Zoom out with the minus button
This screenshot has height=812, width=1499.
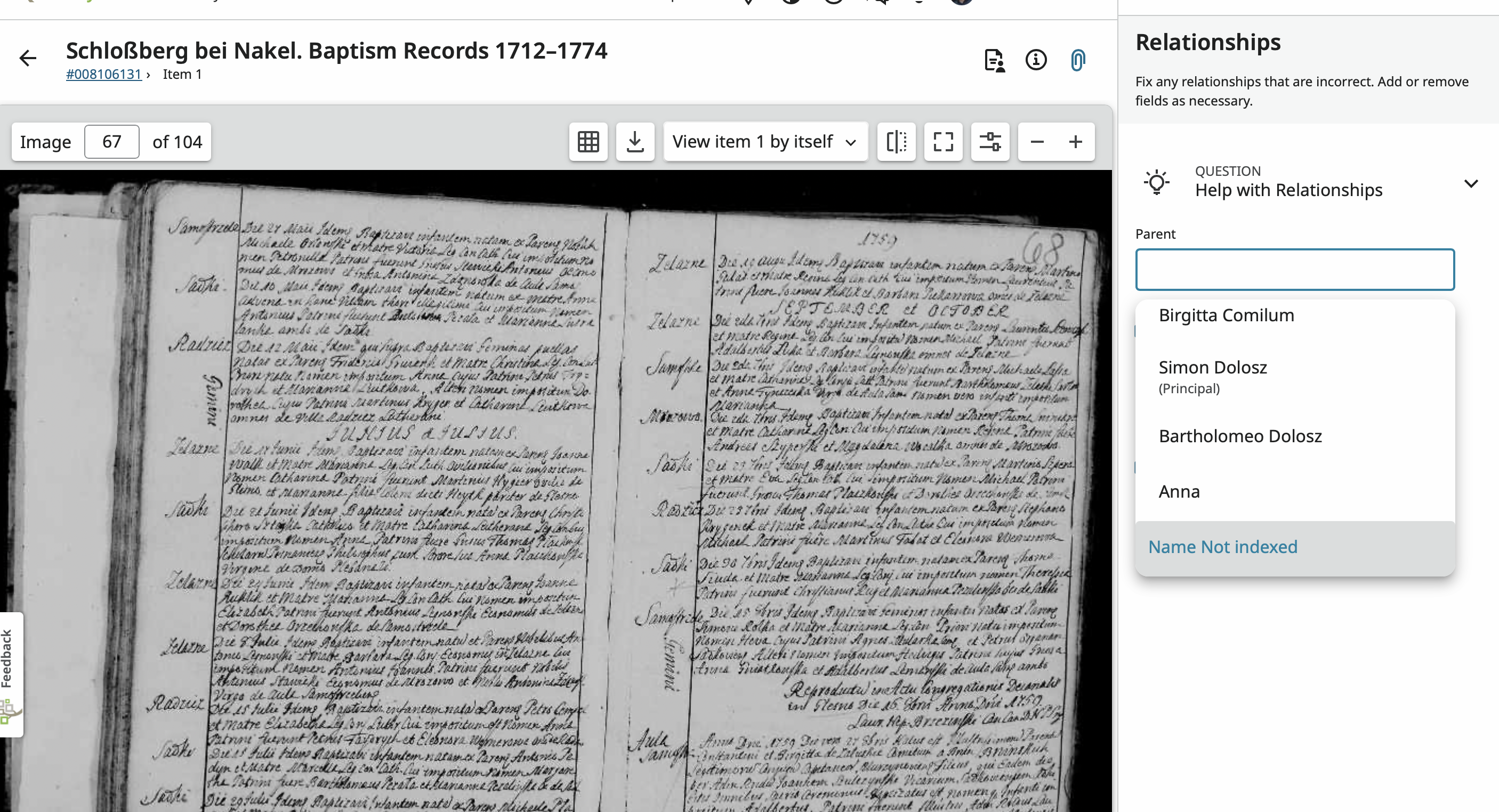tap(1037, 141)
